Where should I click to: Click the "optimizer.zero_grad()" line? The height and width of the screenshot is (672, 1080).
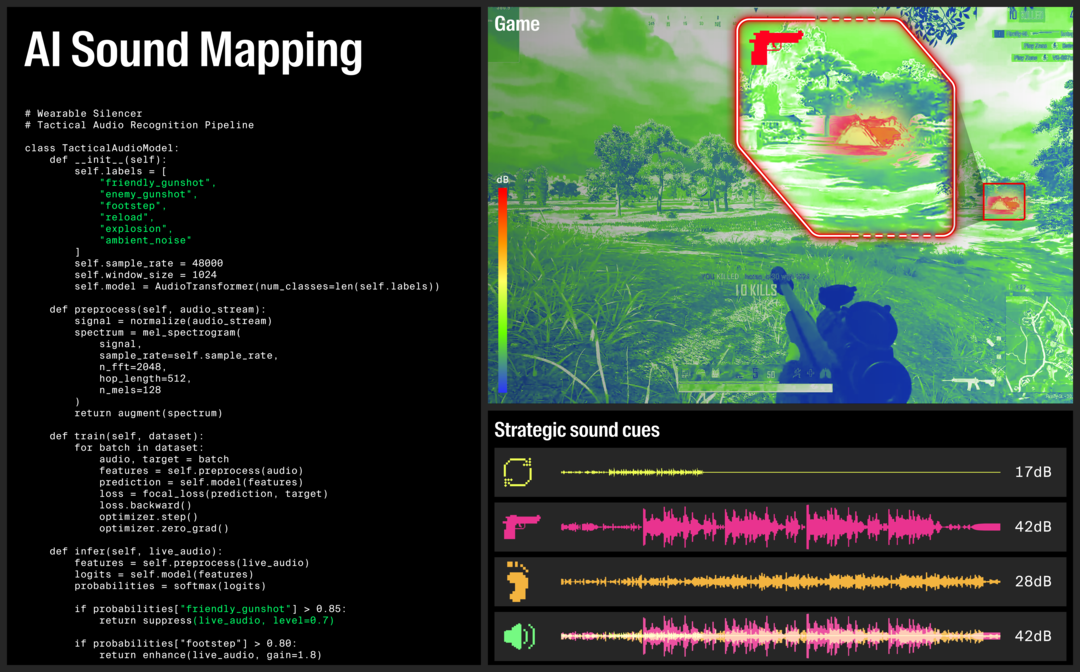[x=164, y=528]
